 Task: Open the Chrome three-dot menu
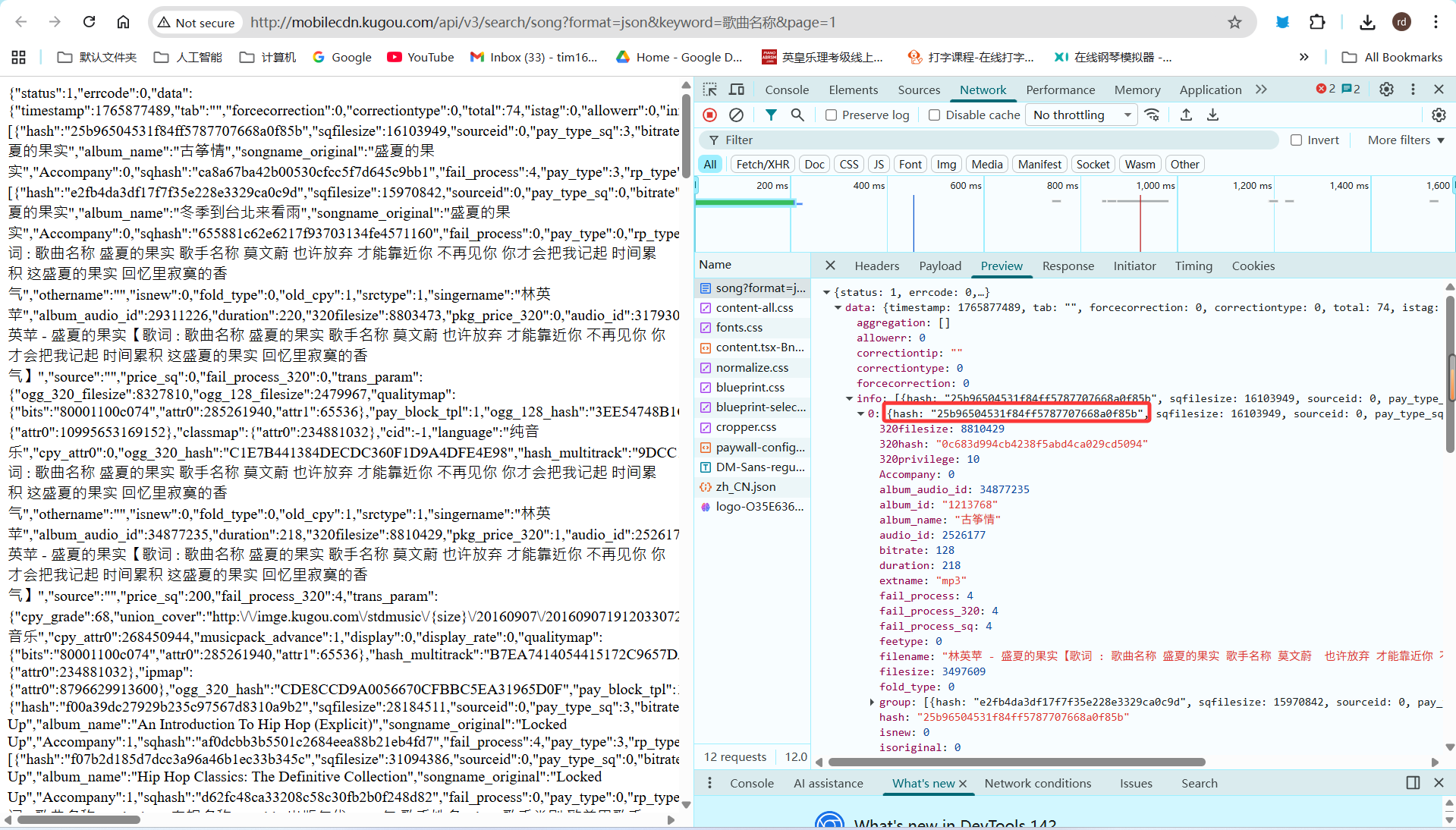click(1436, 22)
